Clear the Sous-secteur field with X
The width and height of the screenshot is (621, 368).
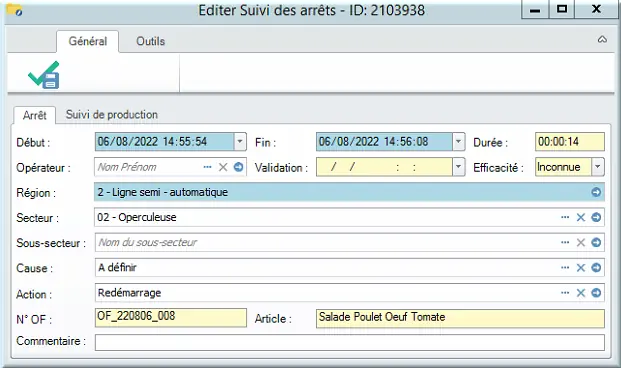tap(581, 242)
